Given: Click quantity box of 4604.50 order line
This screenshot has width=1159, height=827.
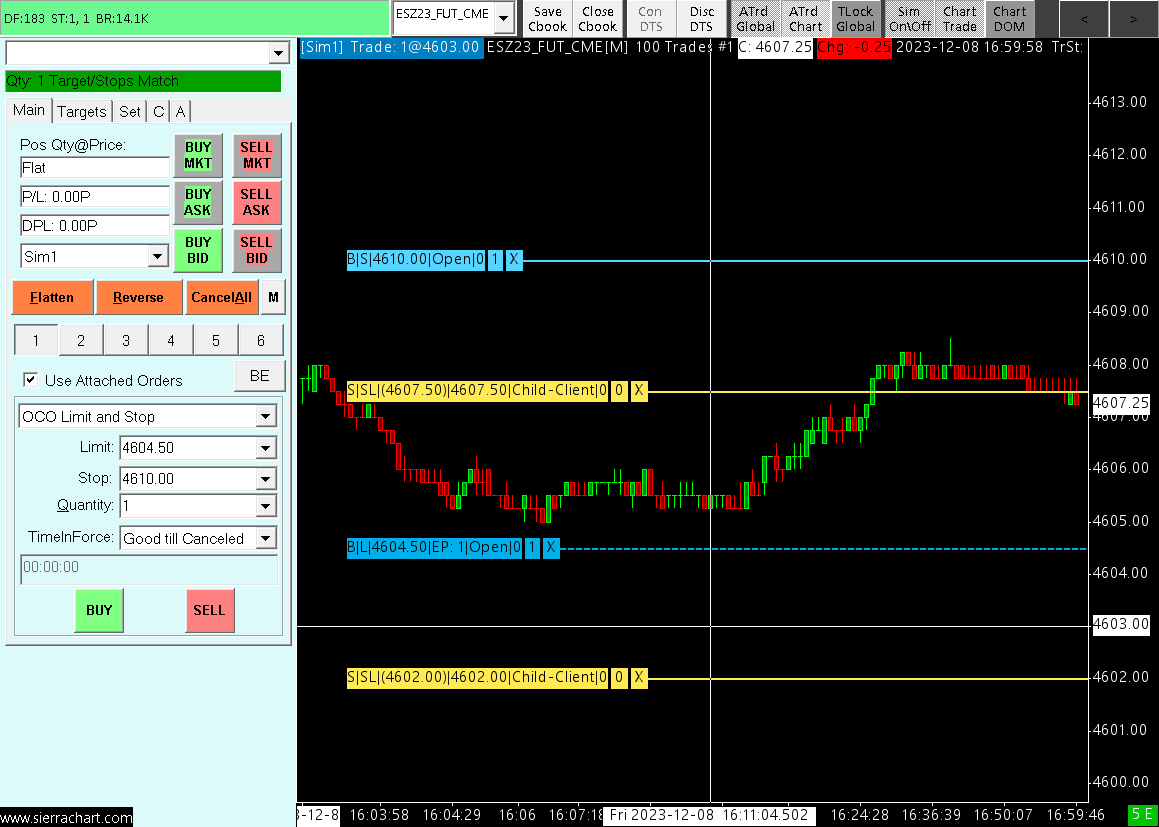Looking at the screenshot, I should pos(532,548).
